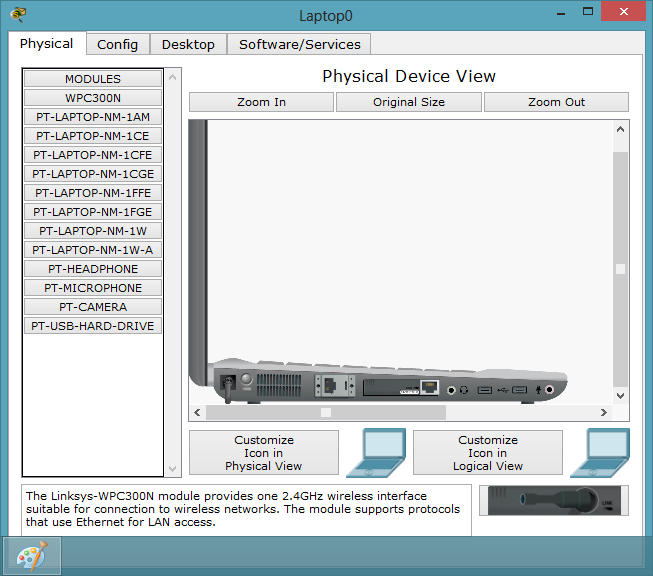
Task: Click module list scroll down arrow
Action: [172, 469]
